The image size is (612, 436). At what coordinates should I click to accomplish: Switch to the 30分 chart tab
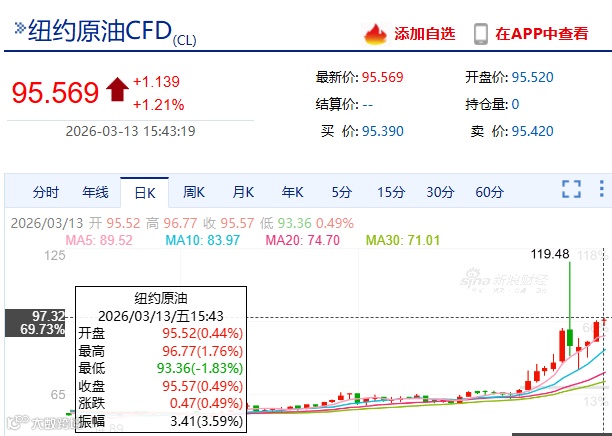click(440, 192)
